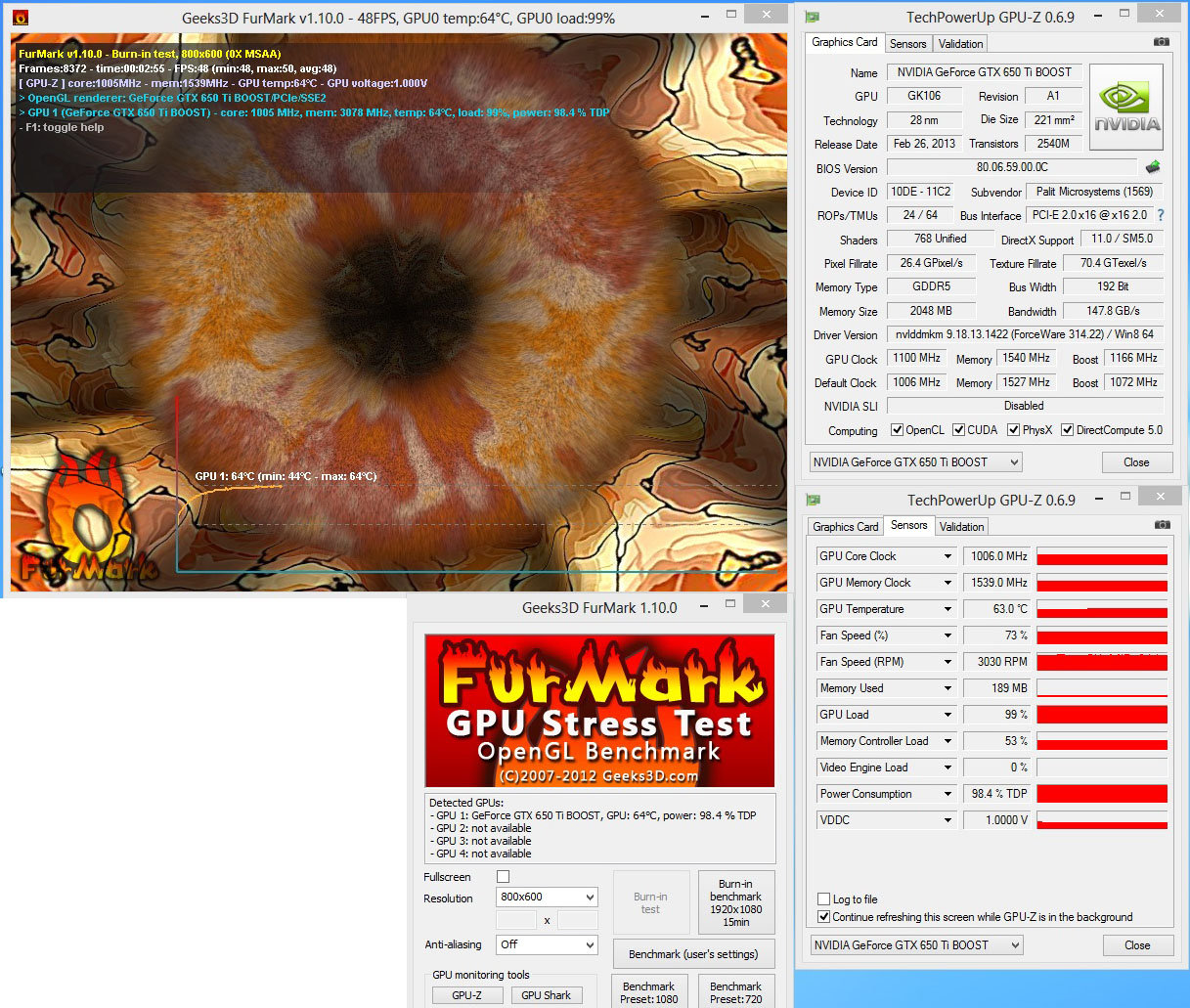Expand the Memory Used sensor dropdown
The image size is (1190, 1008).
(x=948, y=688)
